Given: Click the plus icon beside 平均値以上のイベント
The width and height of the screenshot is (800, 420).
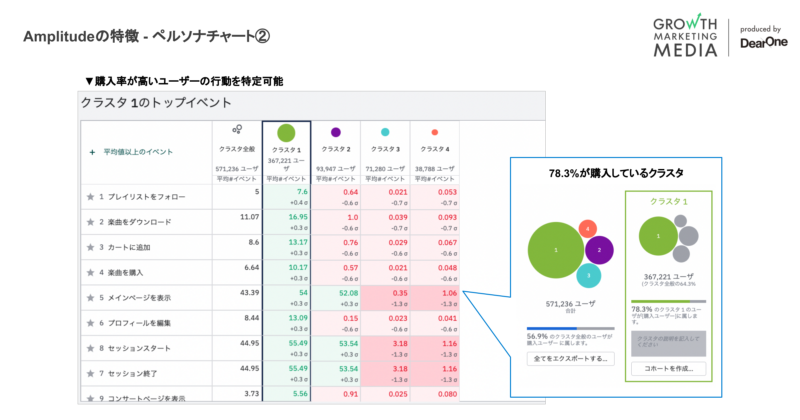Looking at the screenshot, I should [x=92, y=152].
